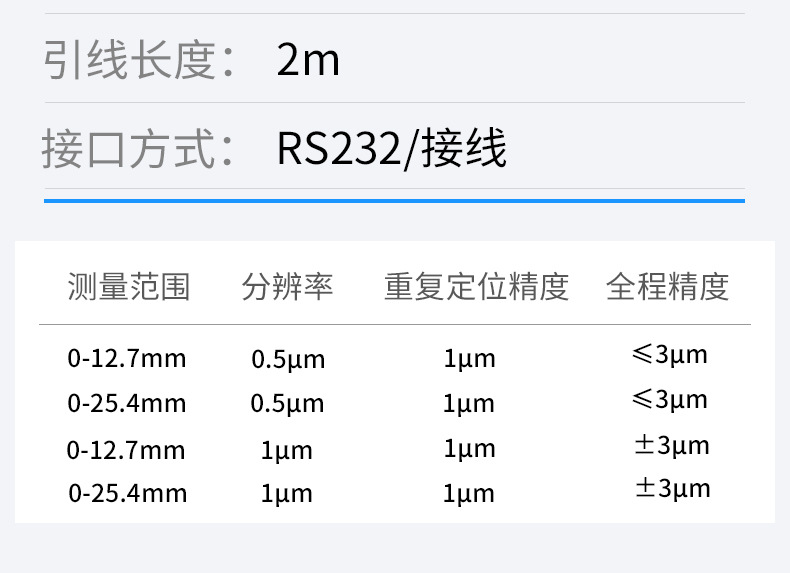Select the RS232/接线 interface value
Screen dimensions: 790x573
(x=392, y=149)
